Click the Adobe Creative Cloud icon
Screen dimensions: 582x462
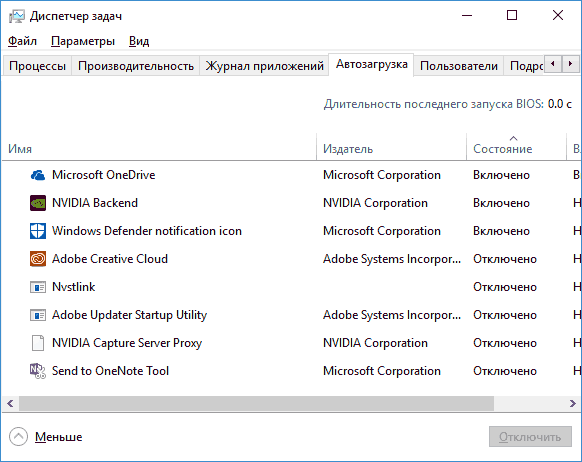[x=38, y=259]
